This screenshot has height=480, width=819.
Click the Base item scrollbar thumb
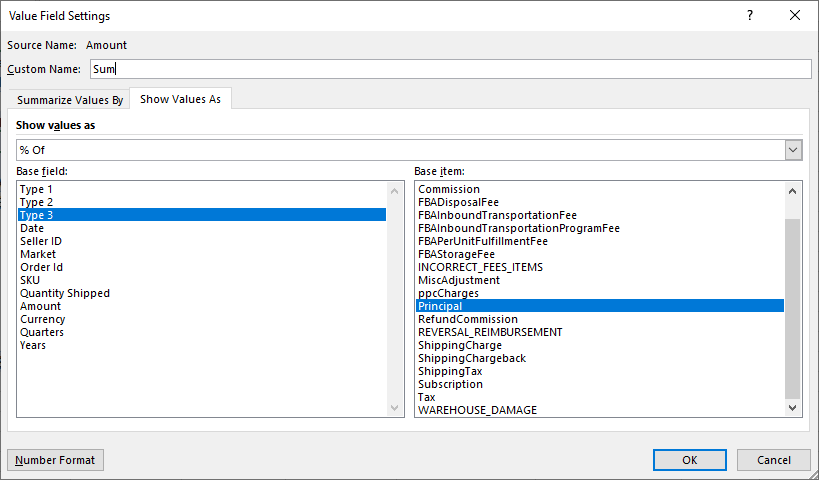tap(792, 309)
